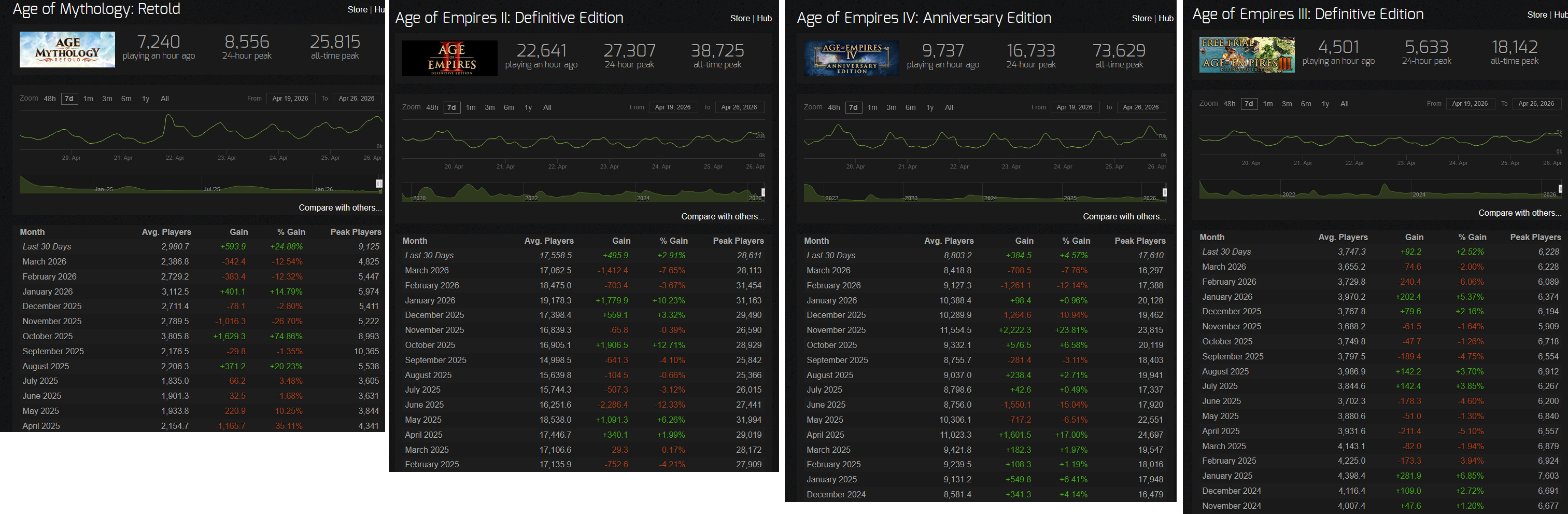Click the From date field in Age of Empires III chart

[1470, 104]
